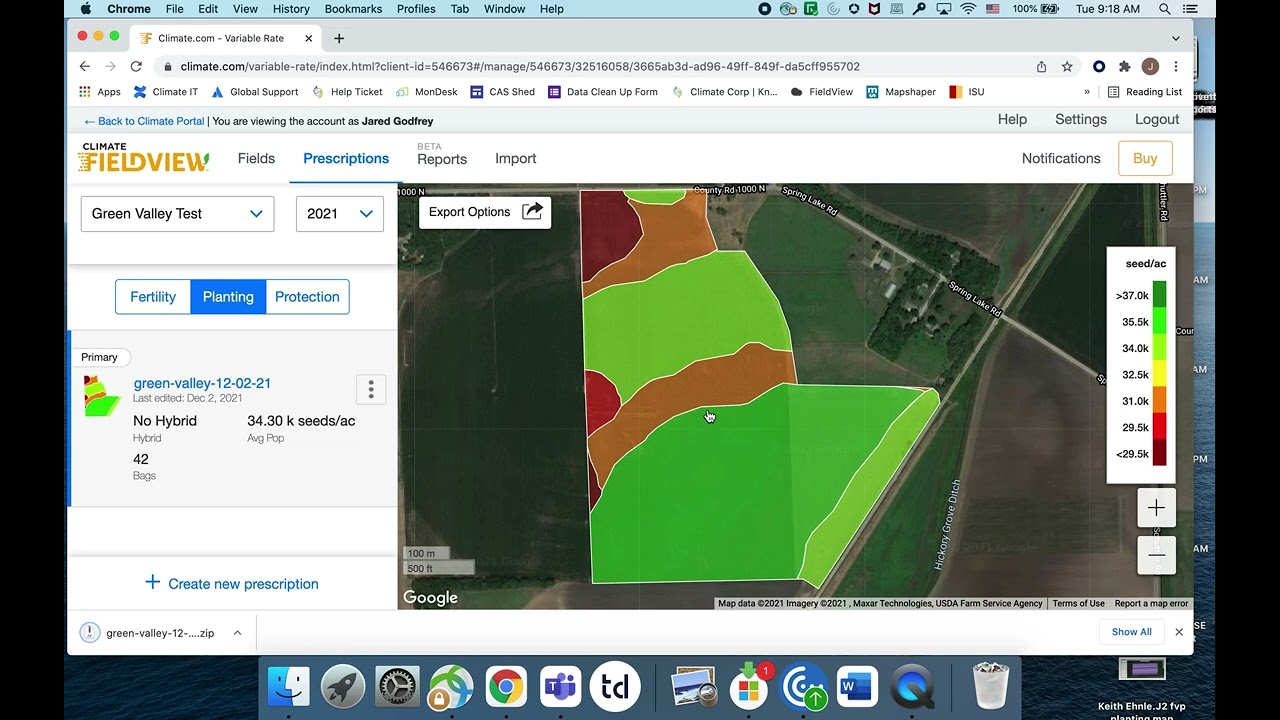Open the three-dot menu for green-valley-12-02-21
The height and width of the screenshot is (720, 1280).
coord(371,389)
